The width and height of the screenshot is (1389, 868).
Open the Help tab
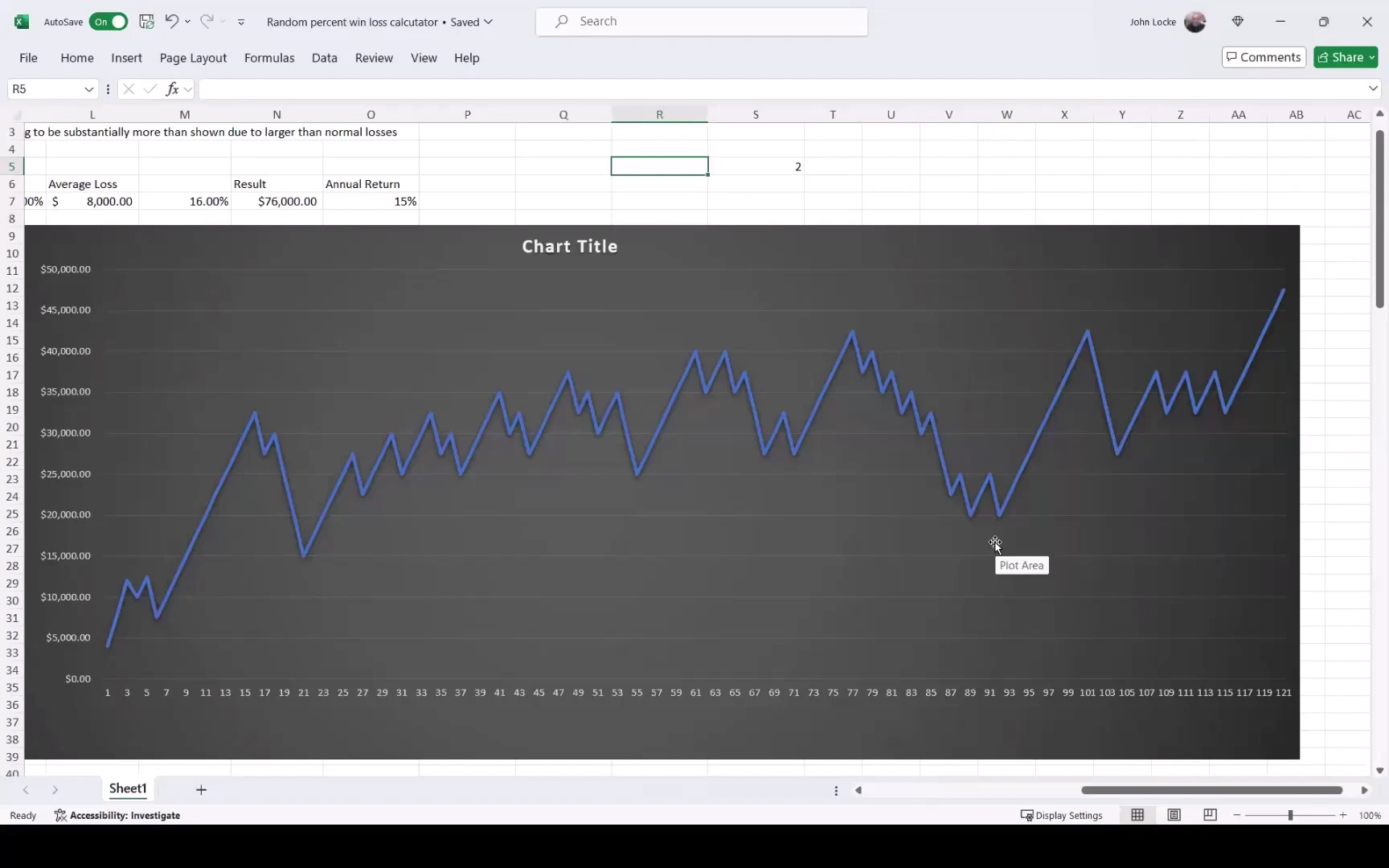coord(466,58)
